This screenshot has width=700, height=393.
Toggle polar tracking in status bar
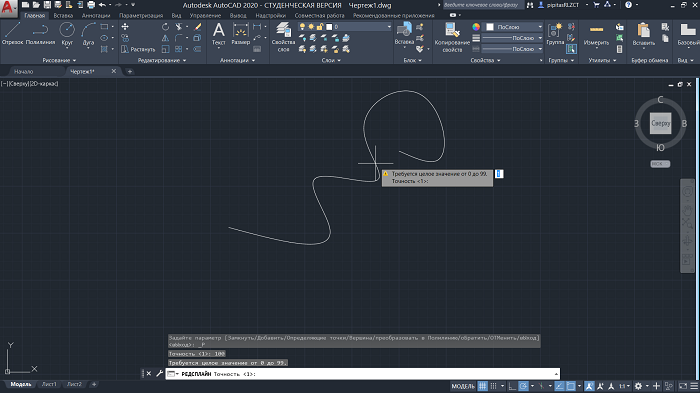pyautogui.click(x=524, y=386)
